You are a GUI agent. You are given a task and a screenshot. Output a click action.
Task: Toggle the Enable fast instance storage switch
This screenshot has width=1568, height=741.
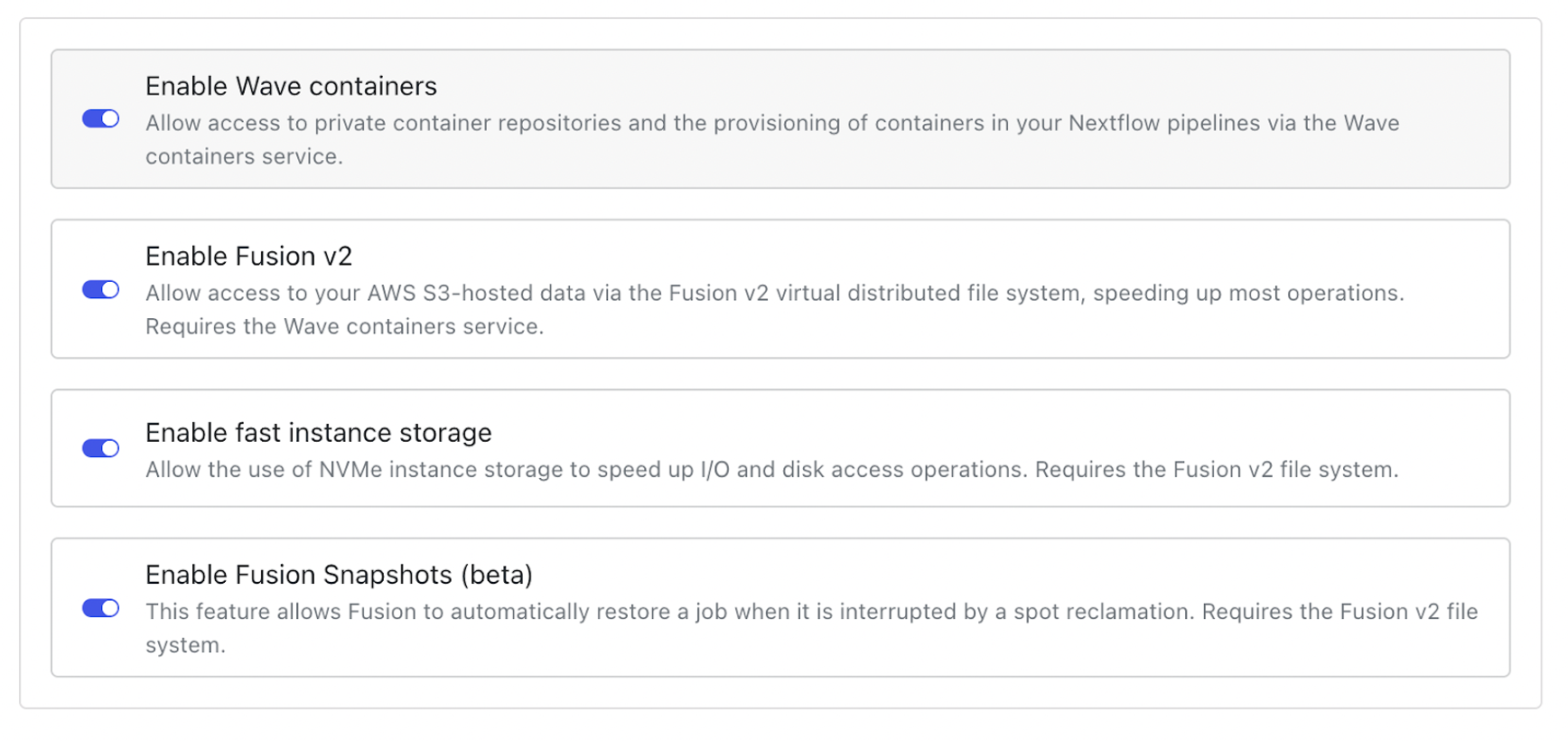(x=100, y=448)
